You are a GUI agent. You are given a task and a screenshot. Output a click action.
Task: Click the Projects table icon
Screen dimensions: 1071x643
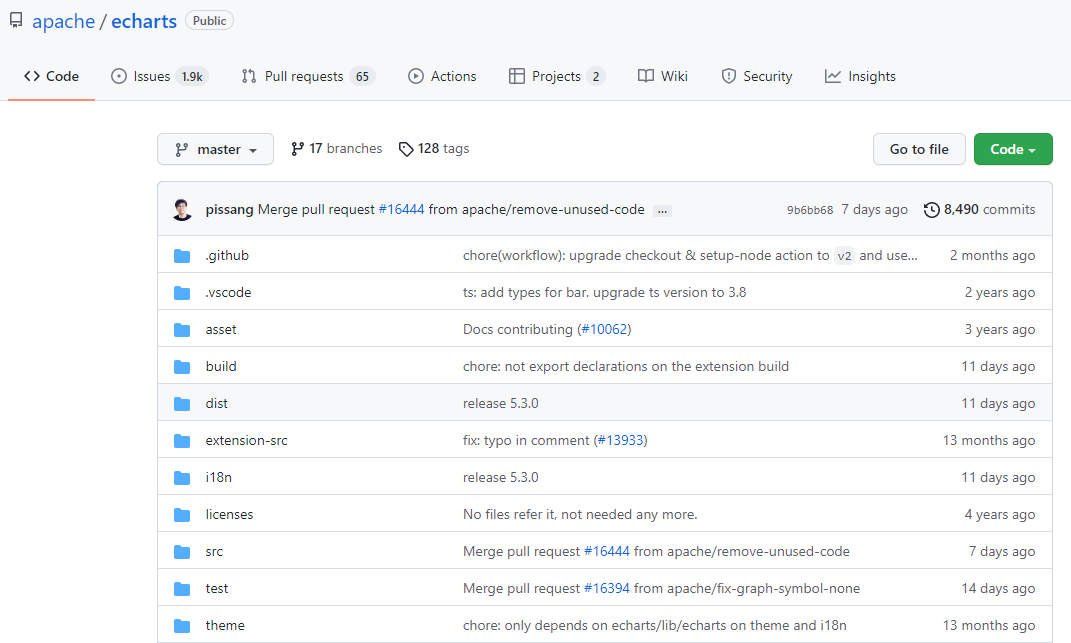(x=517, y=76)
